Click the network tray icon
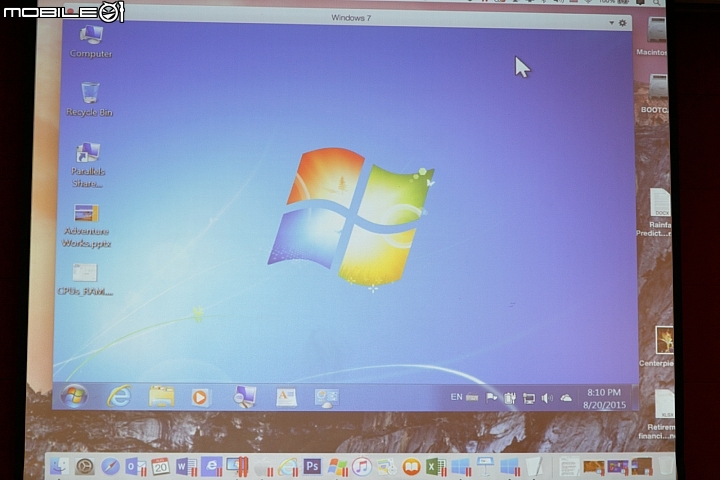The height and width of the screenshot is (480, 720). (x=529, y=398)
